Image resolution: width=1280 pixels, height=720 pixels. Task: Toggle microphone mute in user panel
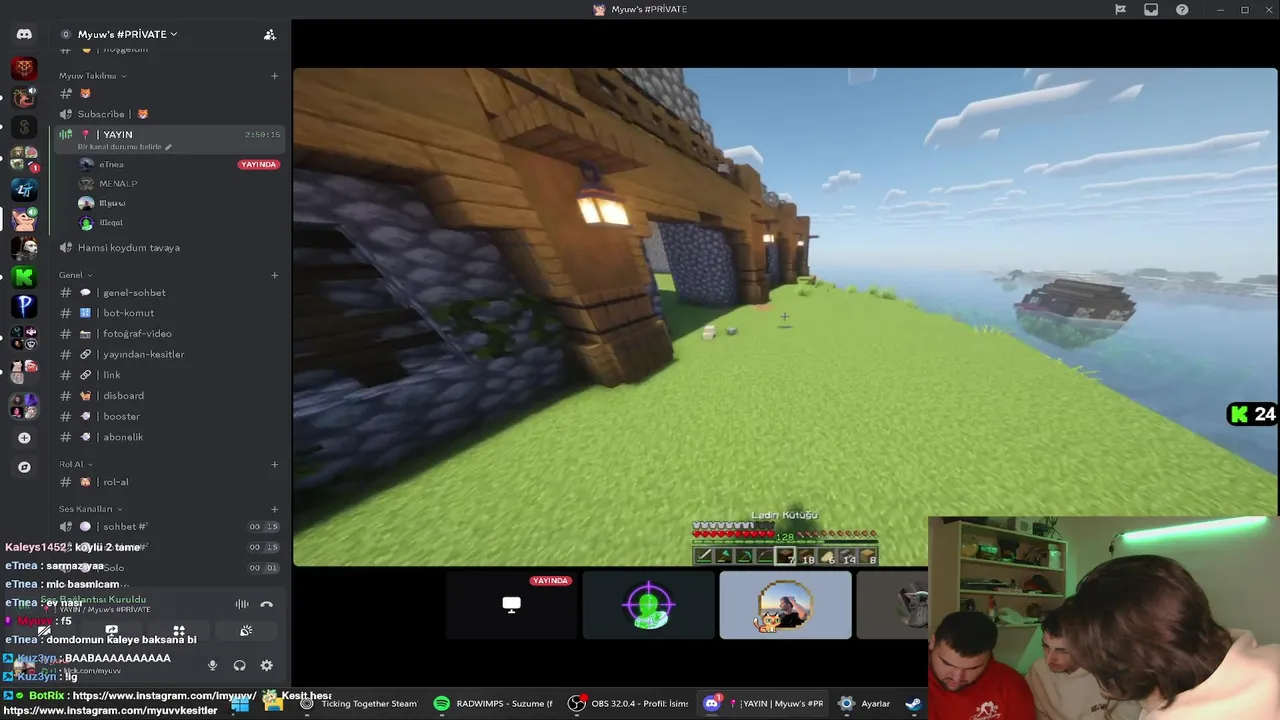(212, 665)
